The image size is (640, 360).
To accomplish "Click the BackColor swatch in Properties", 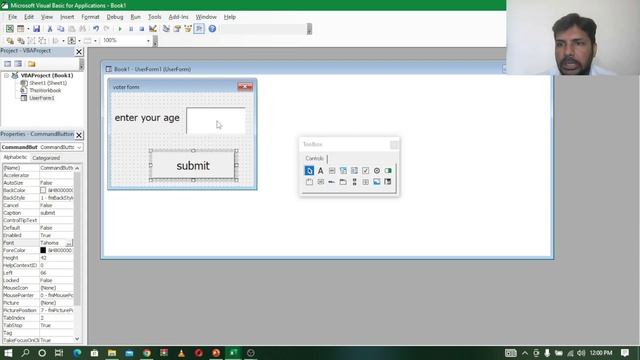I will [x=43, y=190].
